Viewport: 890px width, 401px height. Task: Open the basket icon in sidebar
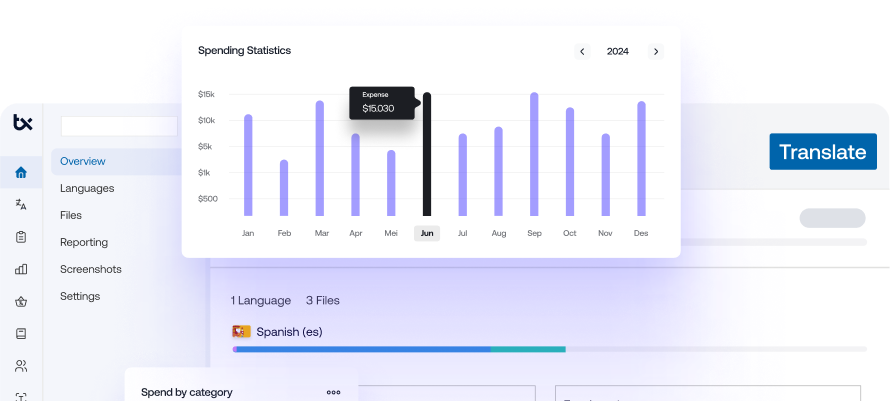(x=21, y=302)
